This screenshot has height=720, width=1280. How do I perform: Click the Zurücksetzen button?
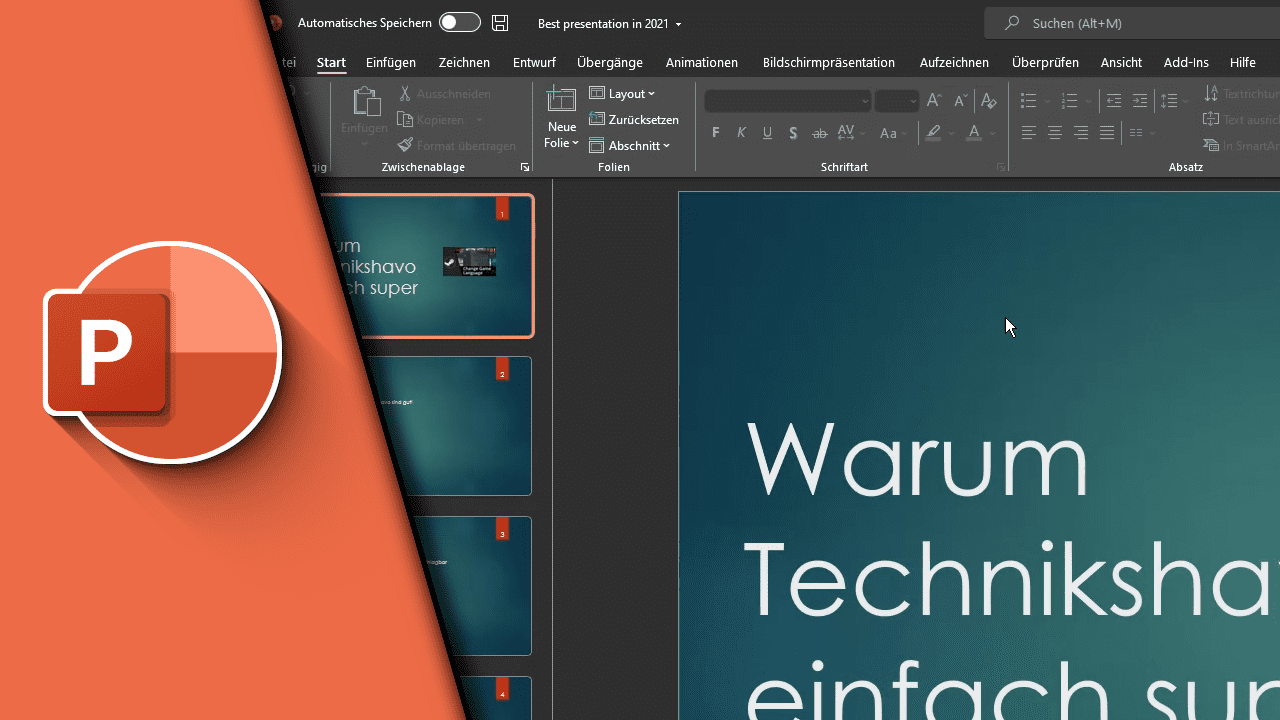tap(634, 120)
